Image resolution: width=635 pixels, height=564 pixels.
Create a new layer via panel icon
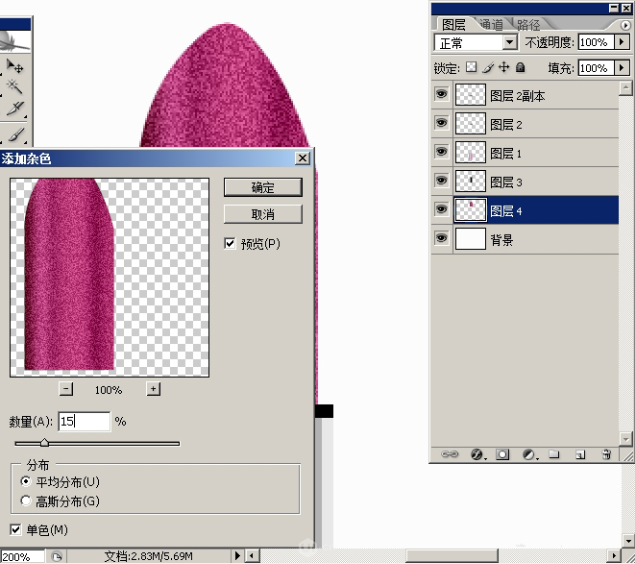pyautogui.click(x=580, y=454)
